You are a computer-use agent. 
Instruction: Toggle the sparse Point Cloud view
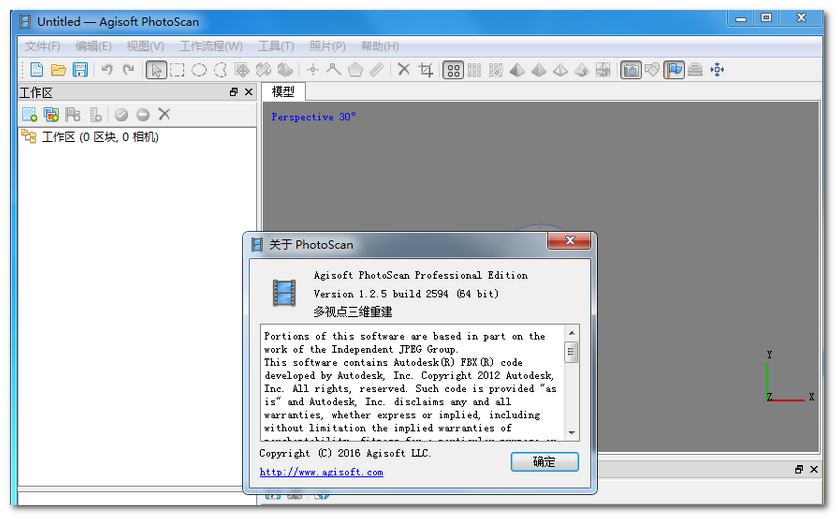coord(453,70)
